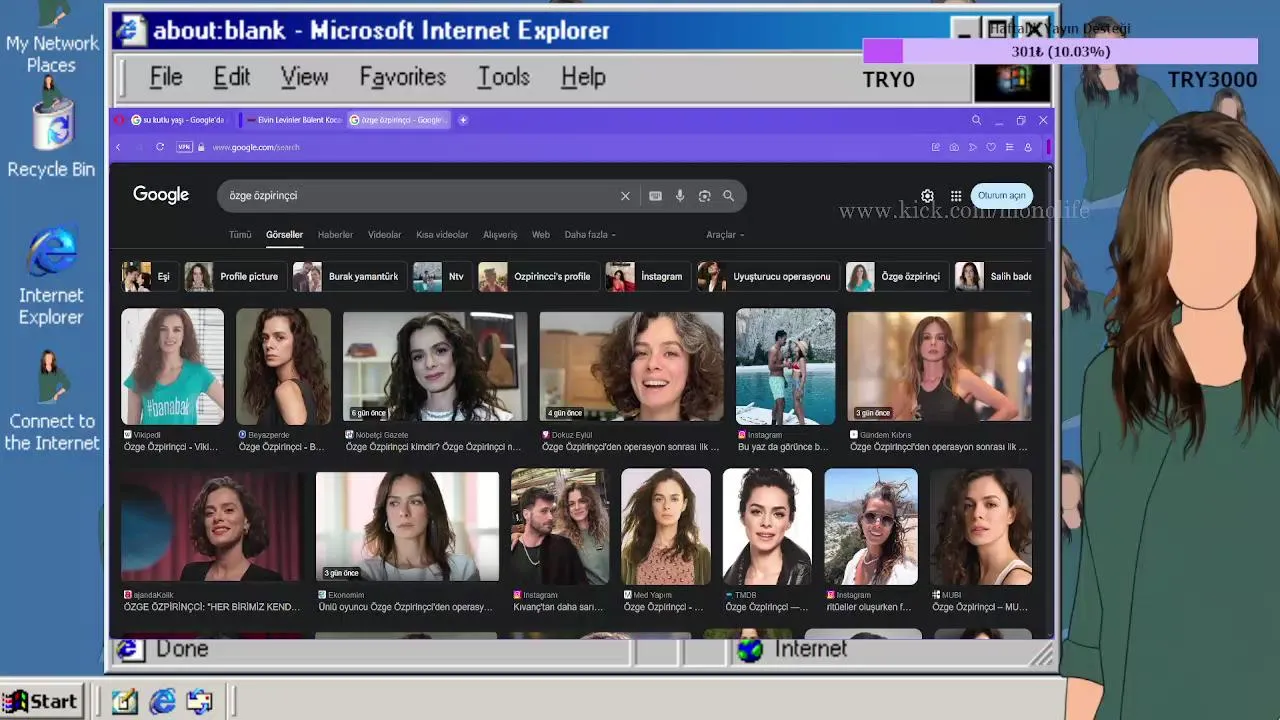Open the Opera easy setup icon
1280x720 pixels.
(1009, 147)
